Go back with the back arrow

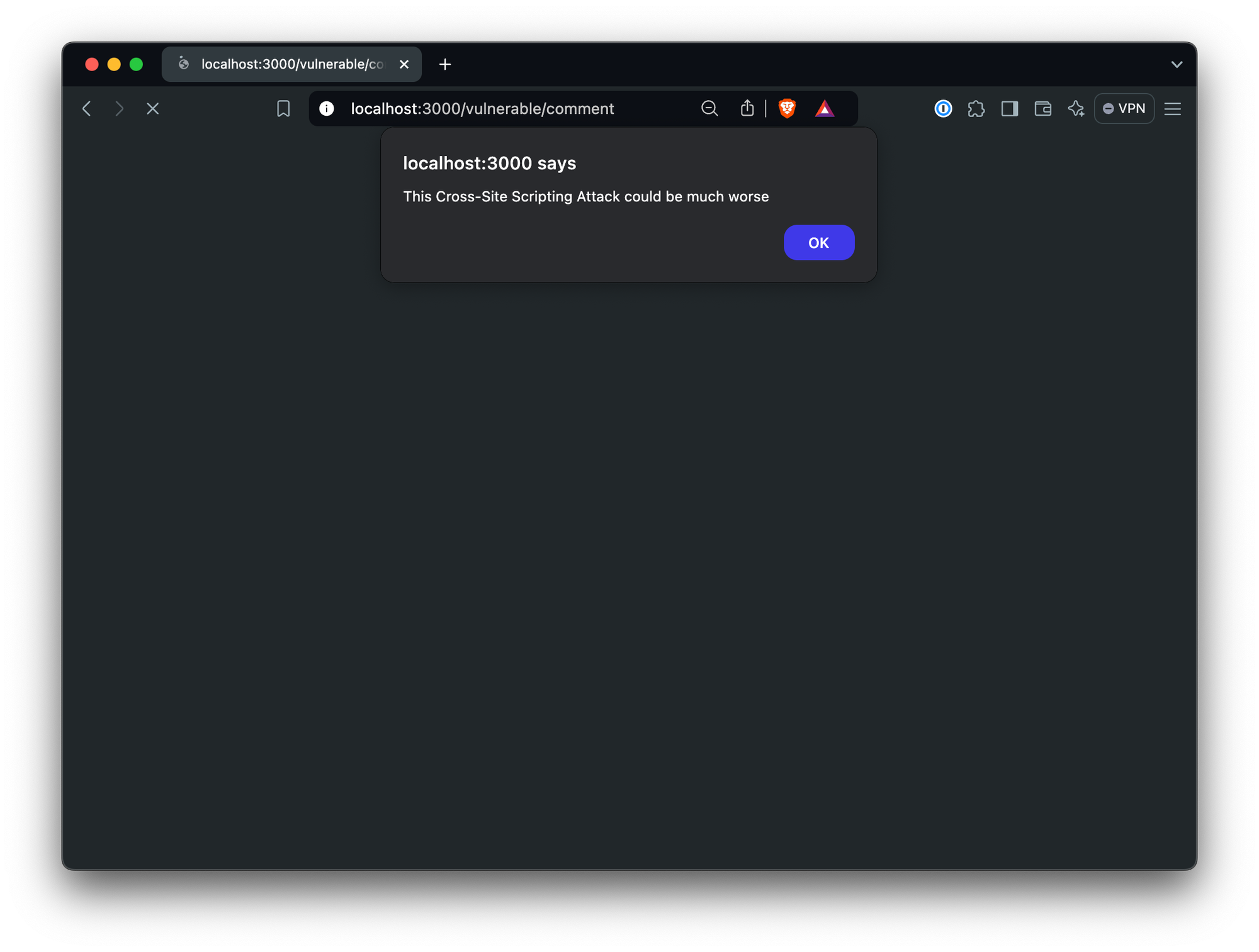click(x=87, y=109)
